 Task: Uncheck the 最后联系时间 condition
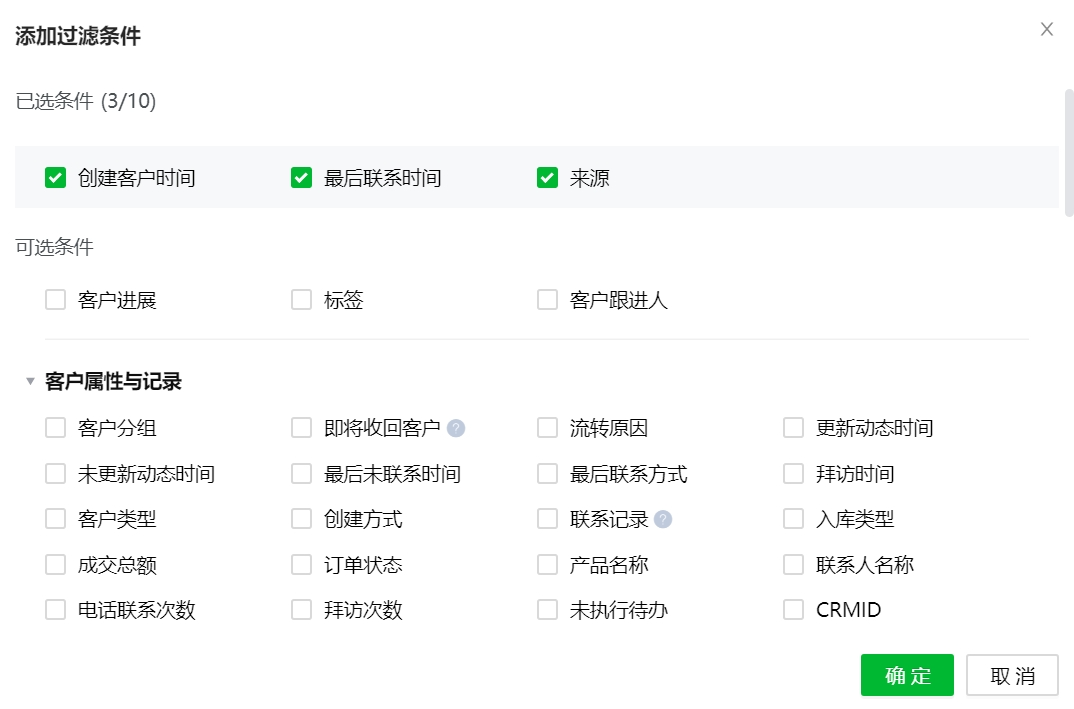300,177
